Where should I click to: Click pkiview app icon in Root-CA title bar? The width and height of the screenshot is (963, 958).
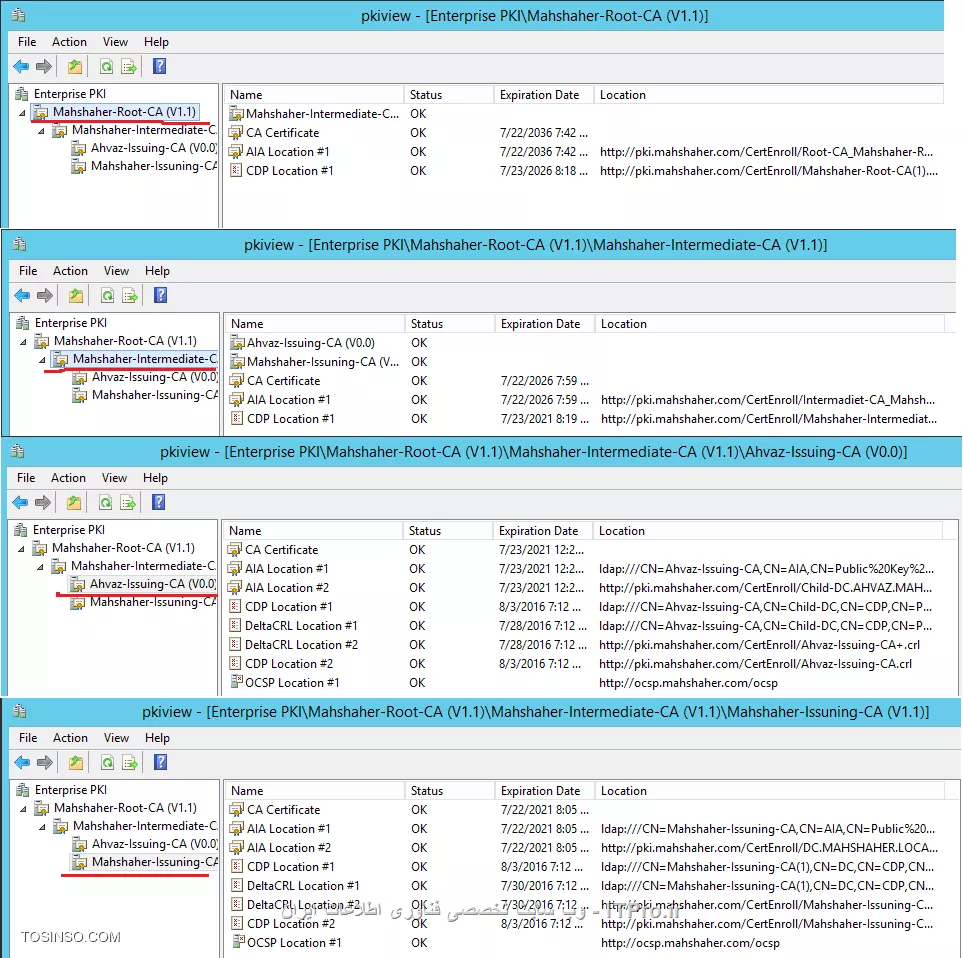(19, 15)
